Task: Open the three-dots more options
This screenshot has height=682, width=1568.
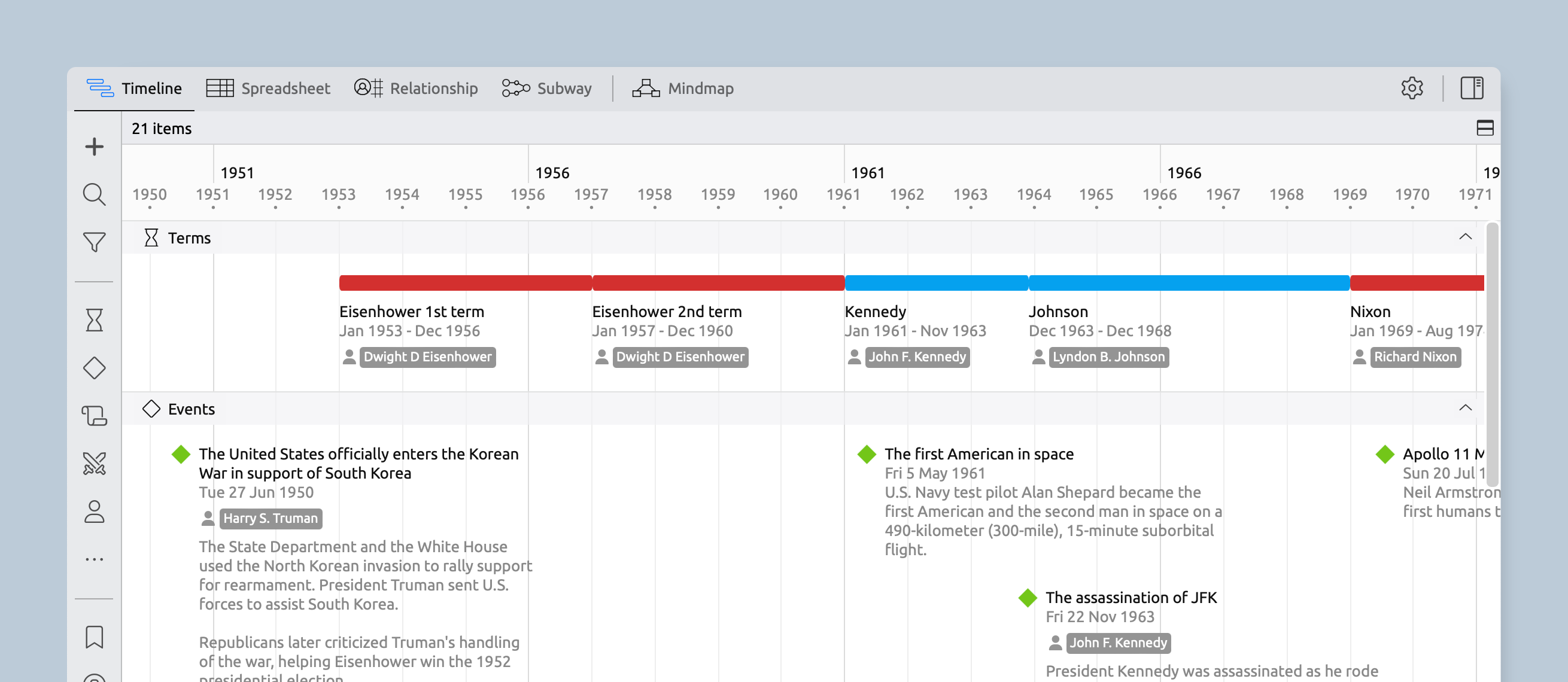Action: (x=95, y=559)
